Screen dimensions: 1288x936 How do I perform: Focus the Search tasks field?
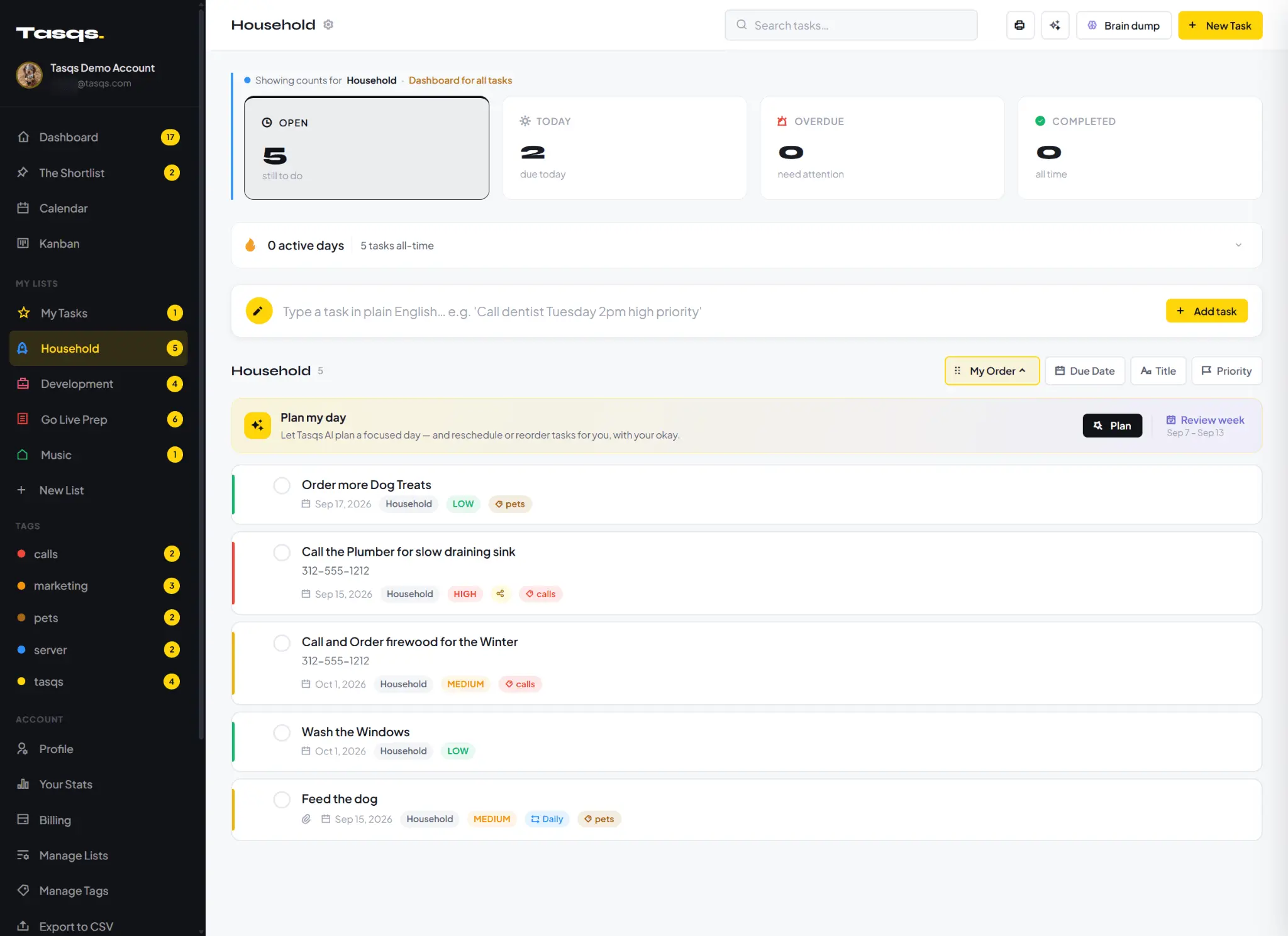pyautogui.click(x=851, y=25)
